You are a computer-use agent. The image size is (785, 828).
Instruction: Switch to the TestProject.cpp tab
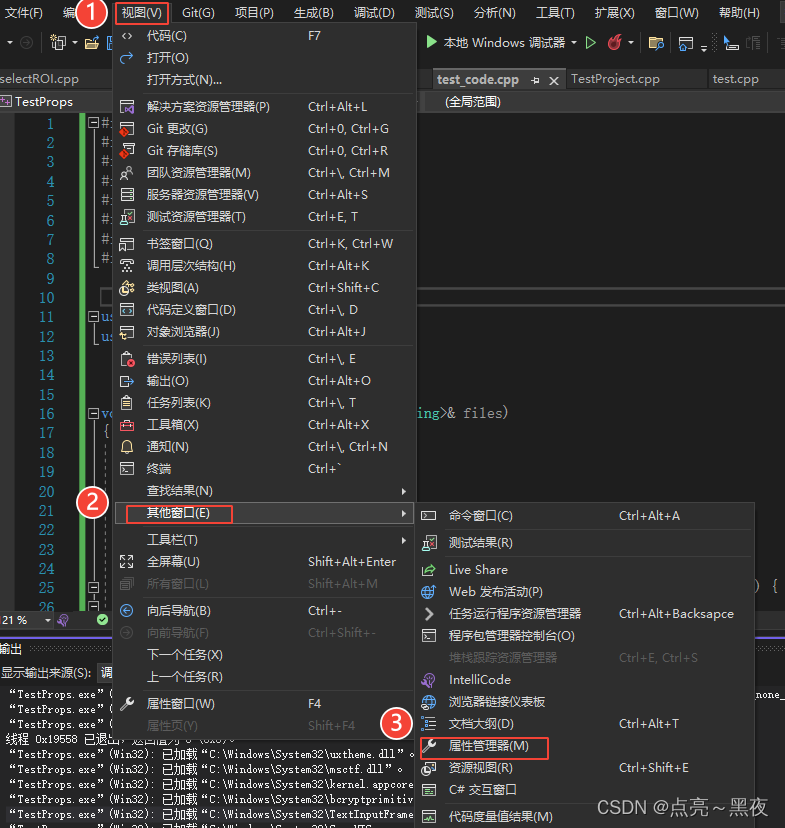(x=615, y=79)
